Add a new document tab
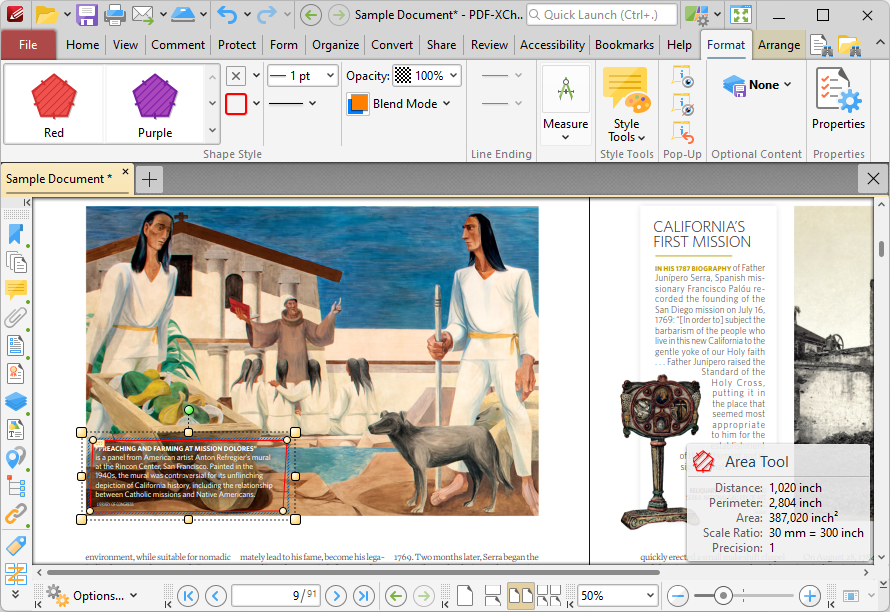 click(x=149, y=179)
